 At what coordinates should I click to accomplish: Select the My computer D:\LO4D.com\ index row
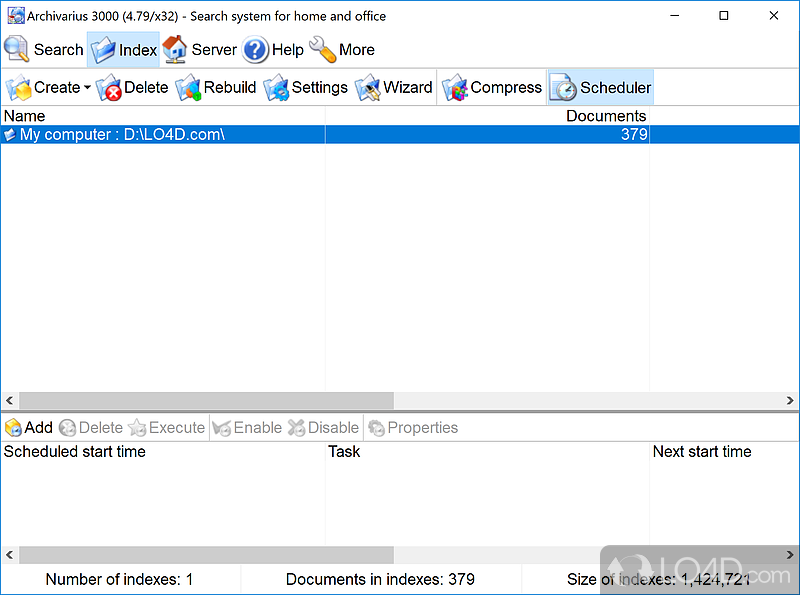(400, 135)
